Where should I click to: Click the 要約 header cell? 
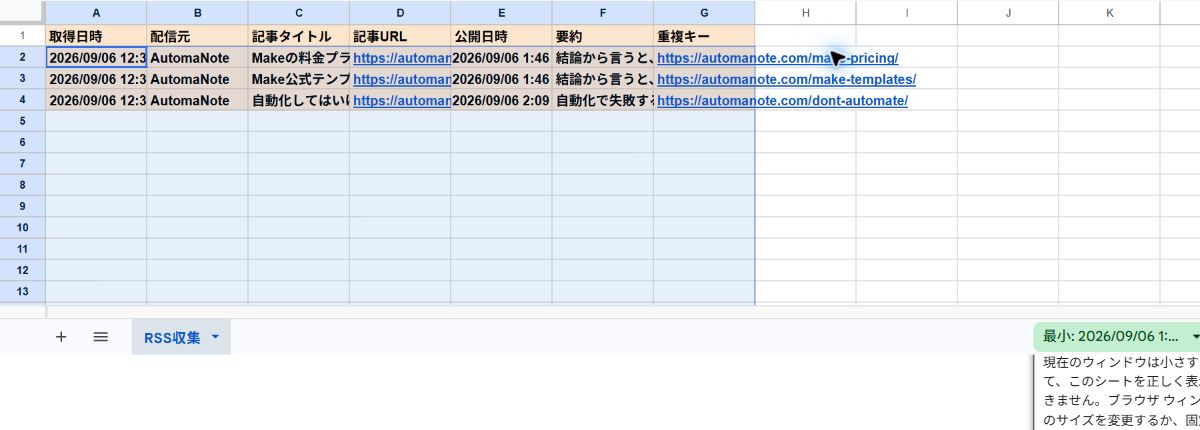pyautogui.click(x=603, y=36)
